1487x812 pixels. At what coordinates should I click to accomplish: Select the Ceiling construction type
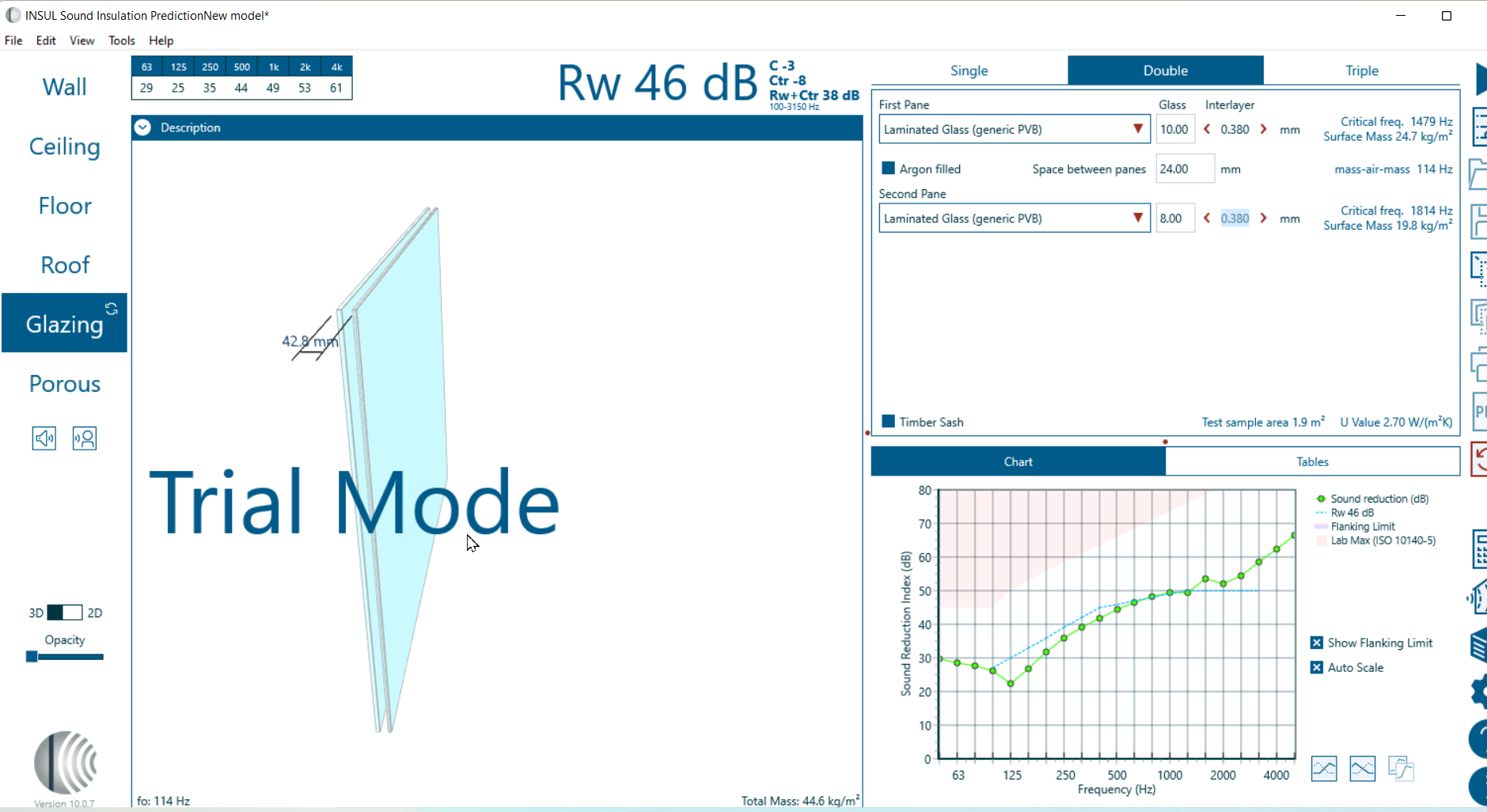pos(65,146)
